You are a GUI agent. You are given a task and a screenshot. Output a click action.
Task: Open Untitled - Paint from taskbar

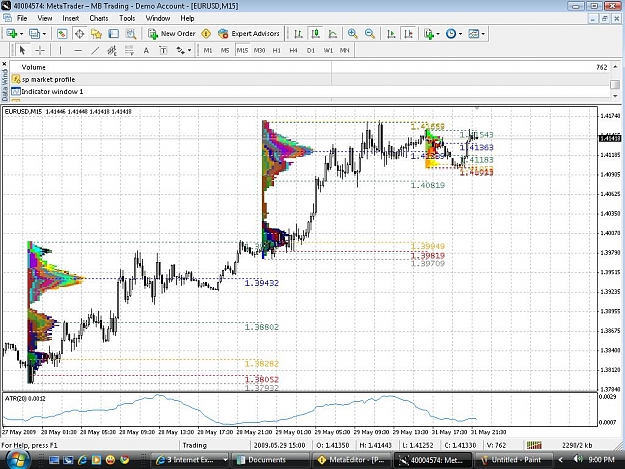click(512, 460)
